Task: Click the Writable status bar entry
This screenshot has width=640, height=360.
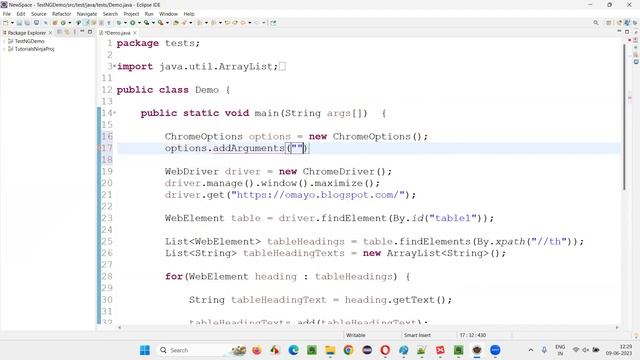Action: pyautogui.click(x=356, y=335)
